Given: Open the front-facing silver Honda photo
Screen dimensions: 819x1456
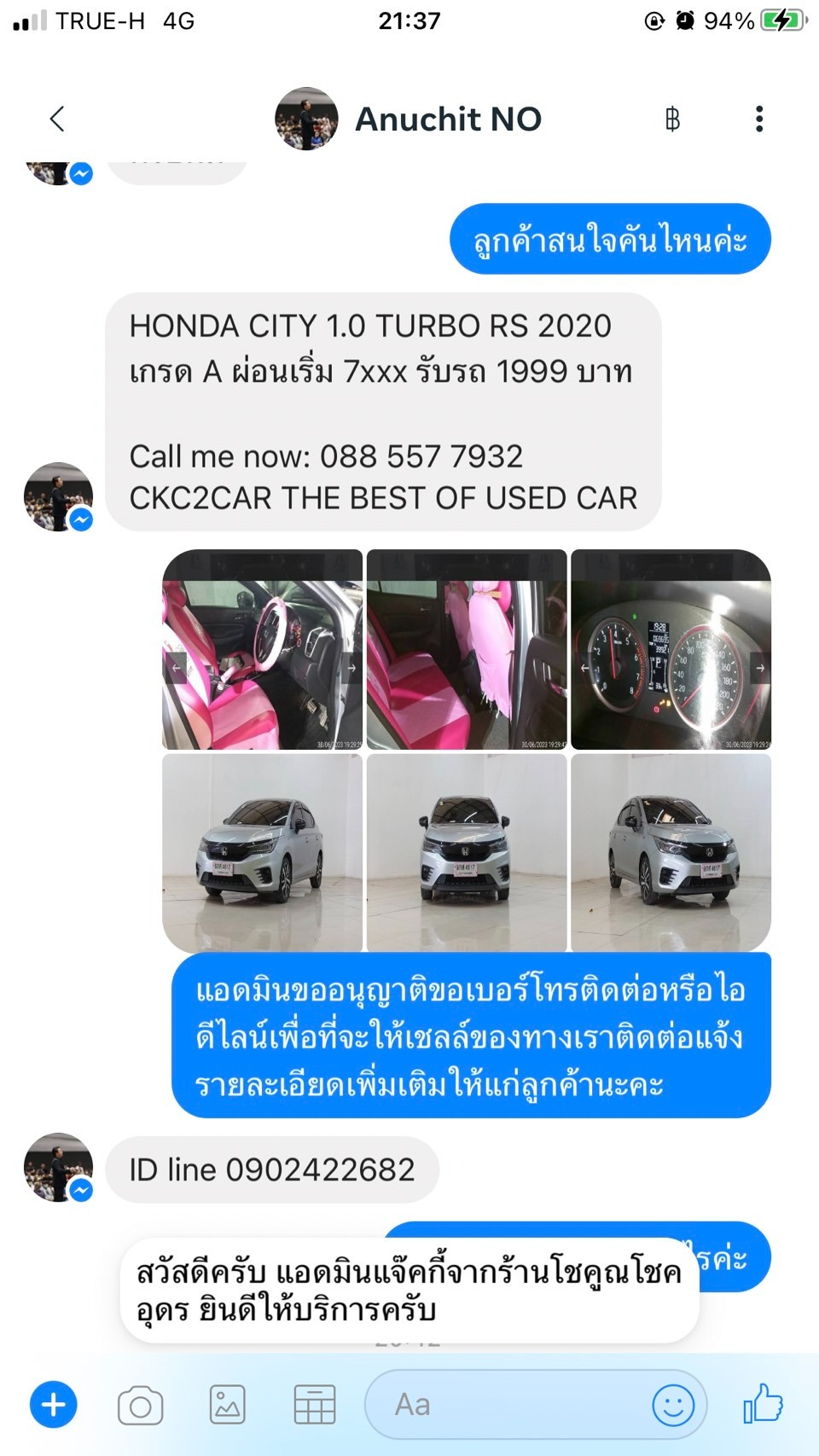Looking at the screenshot, I should (x=467, y=853).
